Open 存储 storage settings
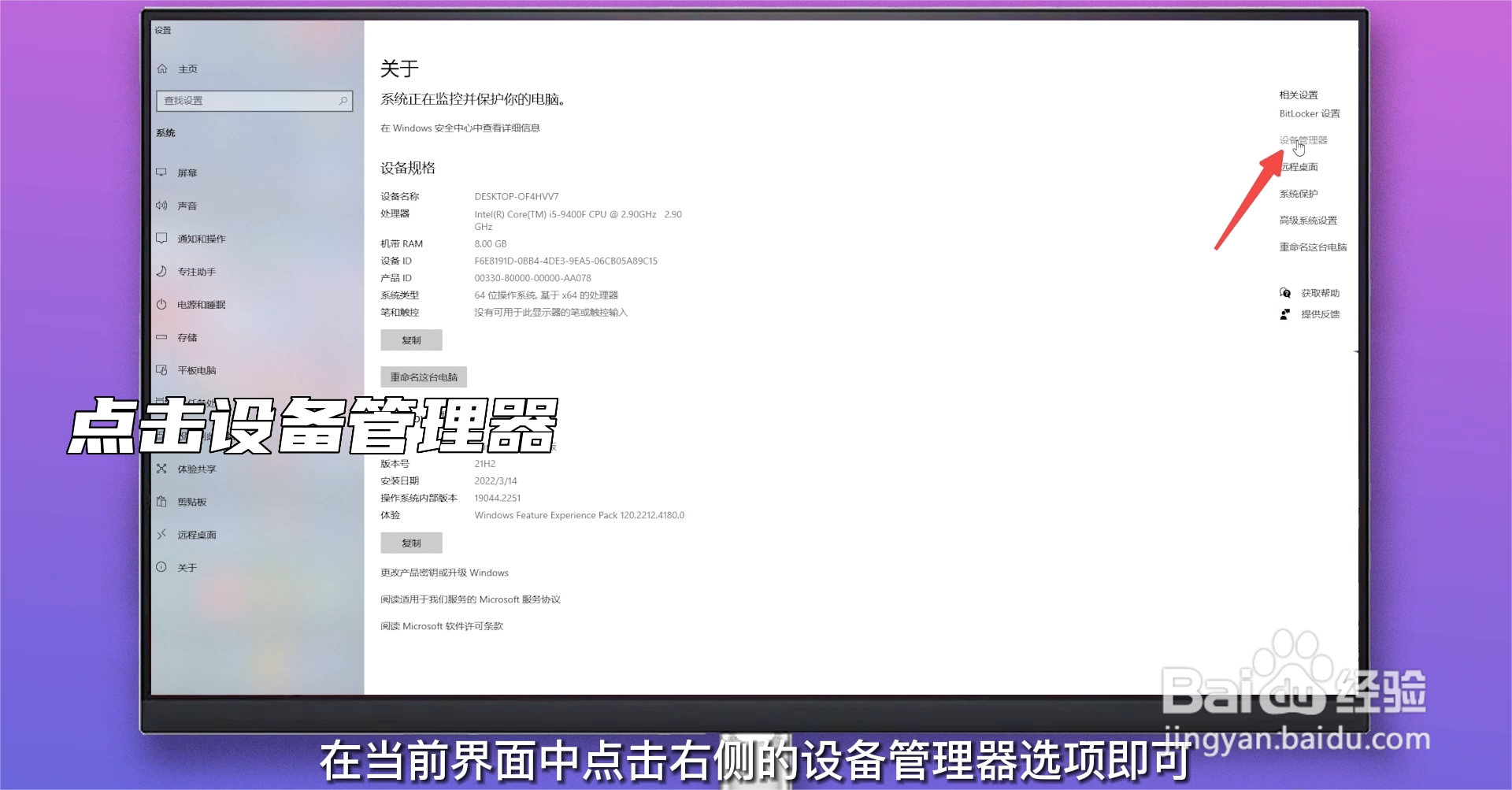1512x790 pixels. coord(187,337)
